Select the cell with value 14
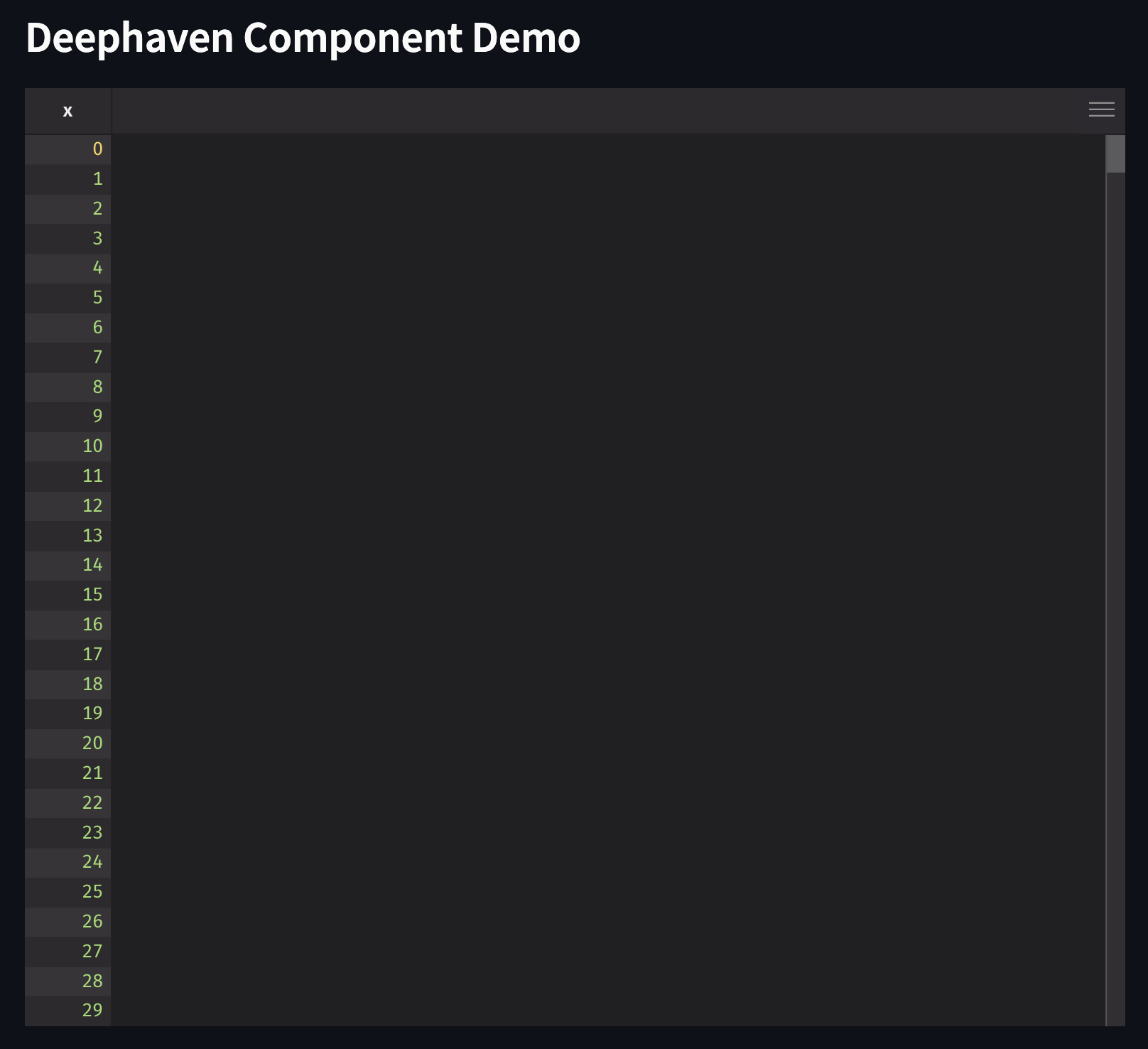The width and height of the screenshot is (1148, 1049). point(68,565)
